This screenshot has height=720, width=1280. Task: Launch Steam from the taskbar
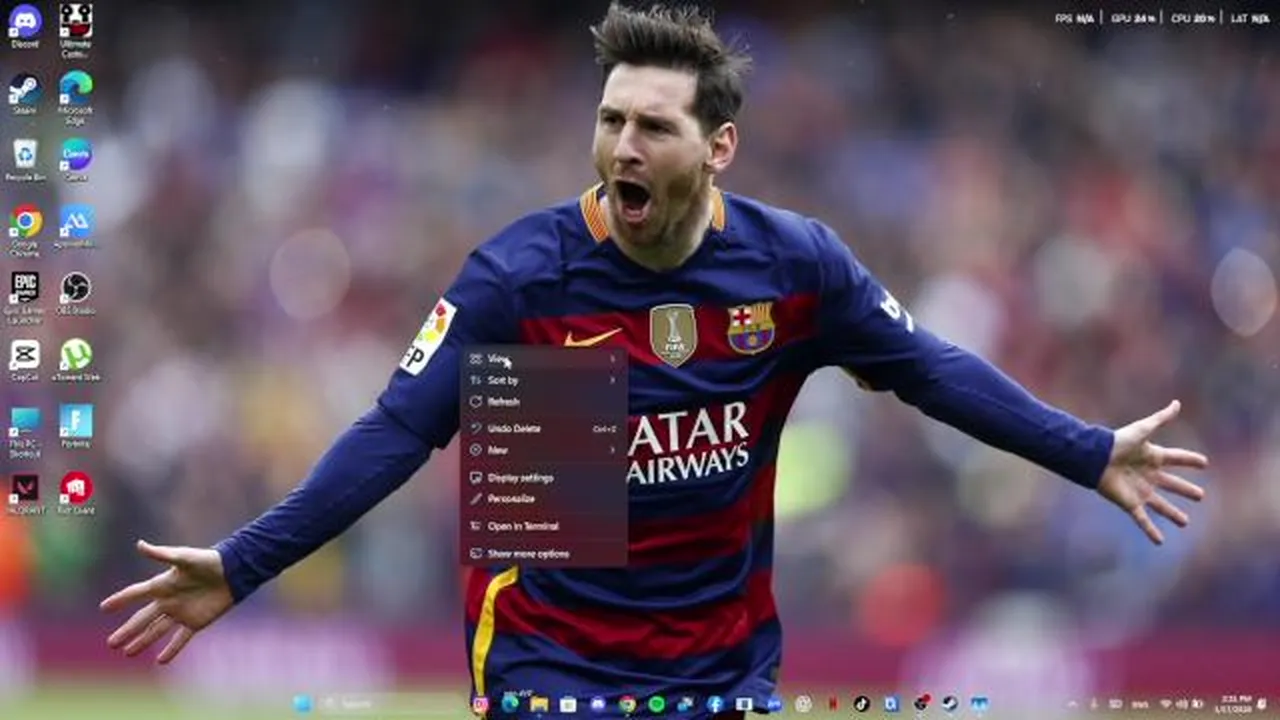point(949,704)
